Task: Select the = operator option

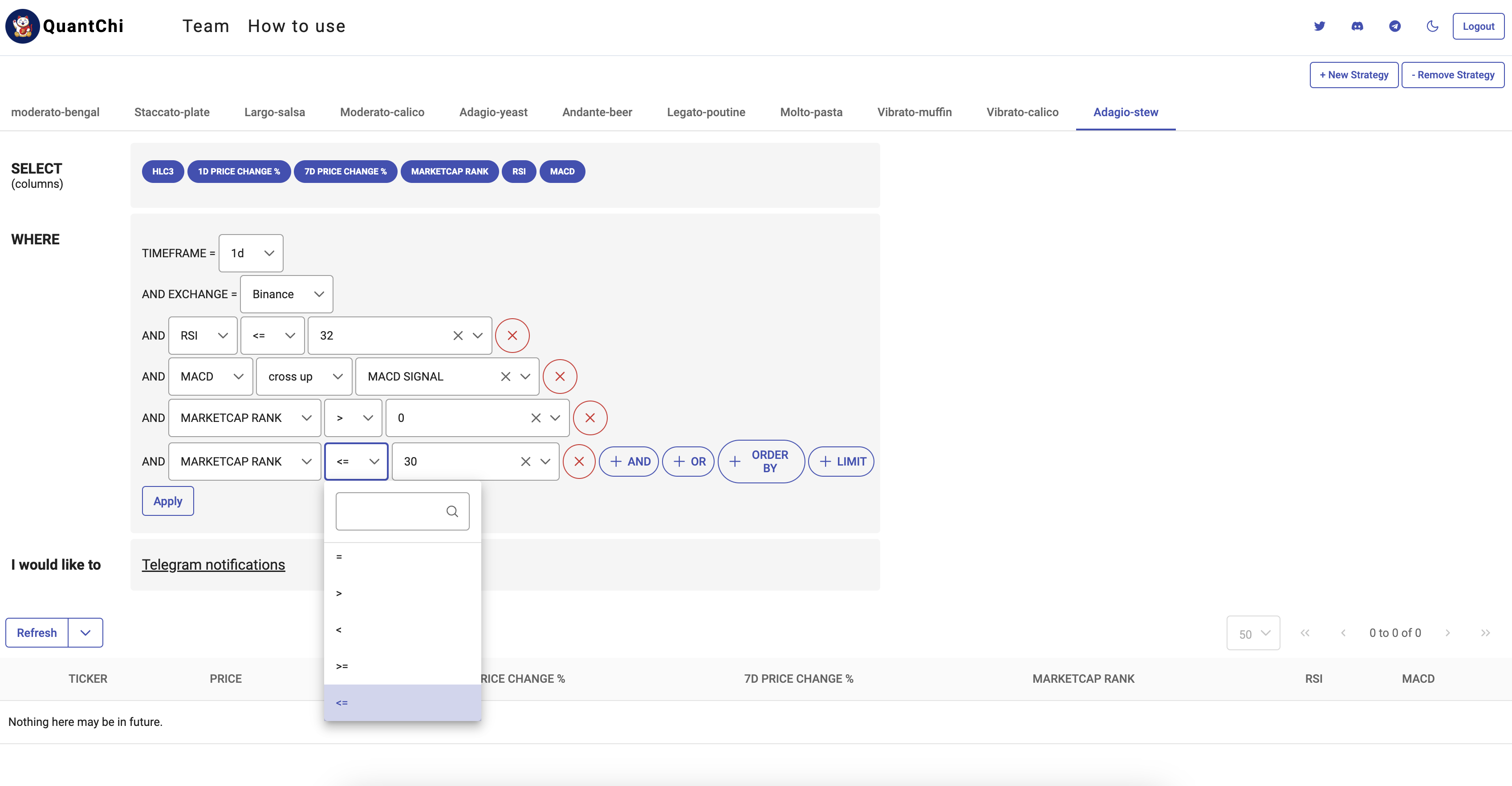Action: click(x=402, y=557)
